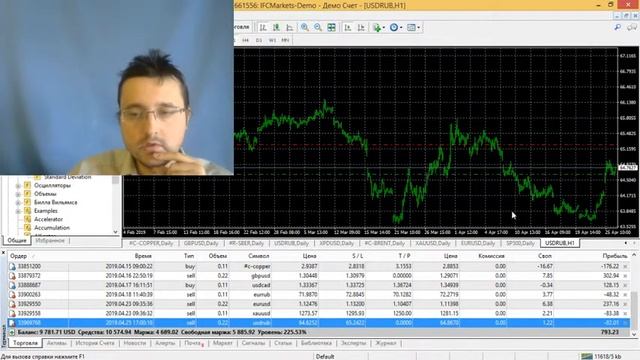This screenshot has height=360, width=640.
Task: Expand the indicators dropdown arrow
Action: (x=384, y=28)
